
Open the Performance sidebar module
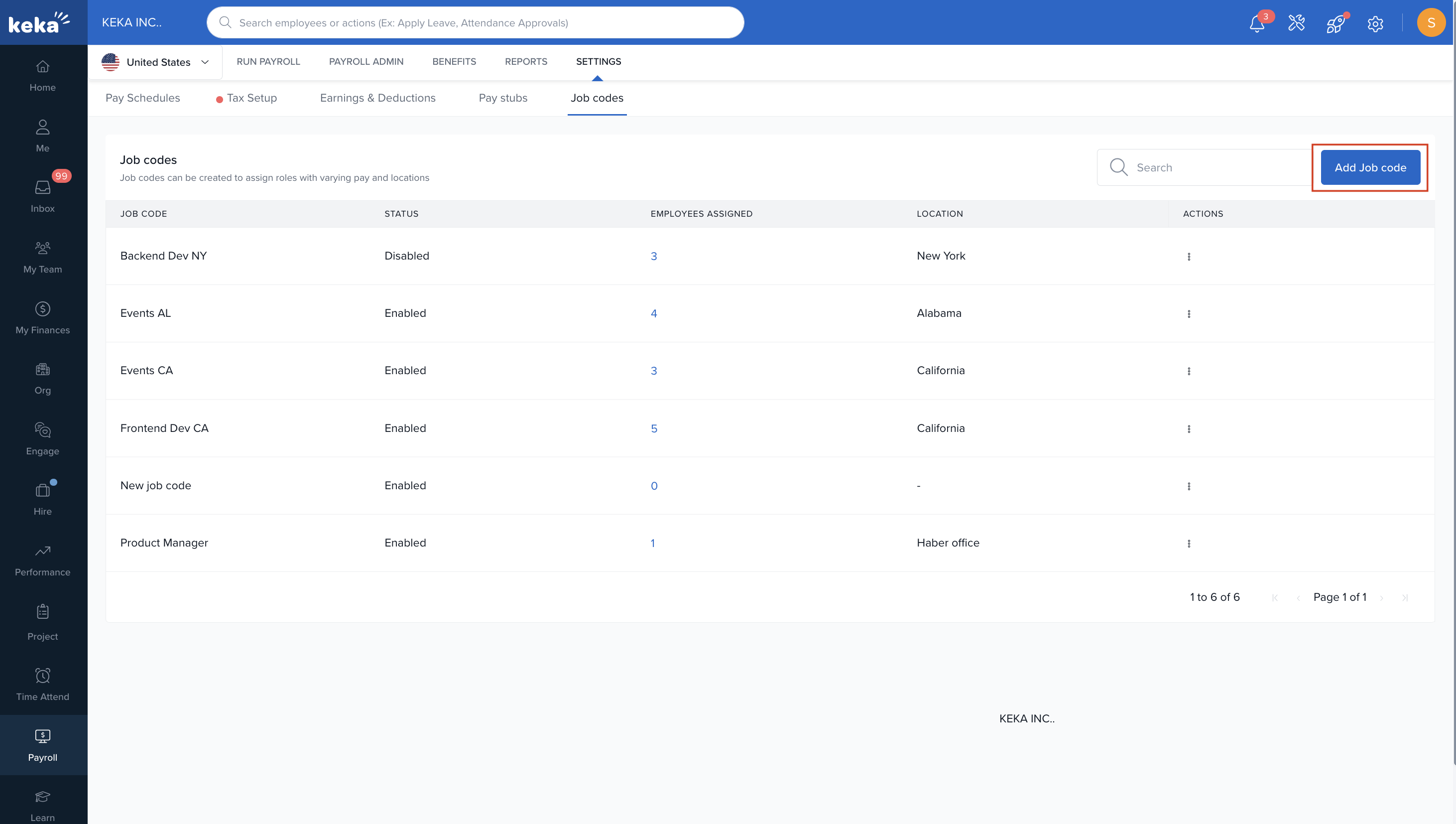pyautogui.click(x=42, y=559)
